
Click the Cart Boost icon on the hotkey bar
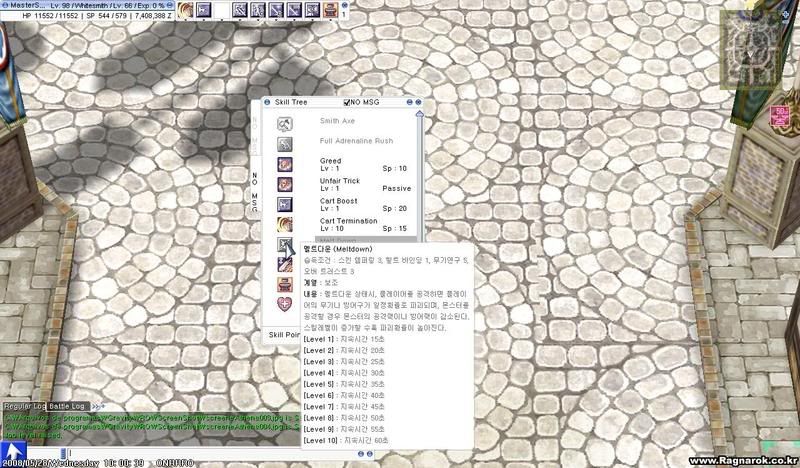pyautogui.click(x=204, y=9)
